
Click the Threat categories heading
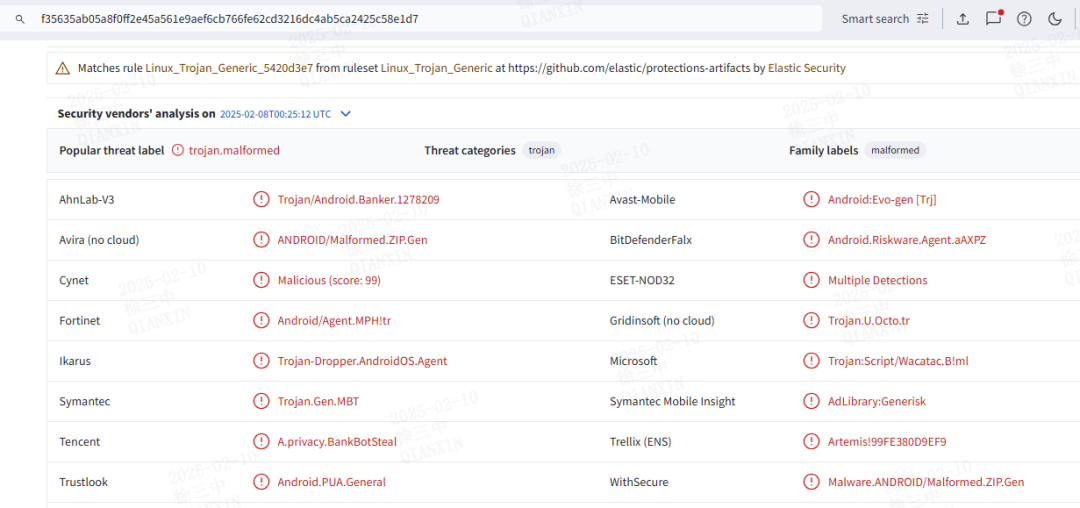coord(470,150)
